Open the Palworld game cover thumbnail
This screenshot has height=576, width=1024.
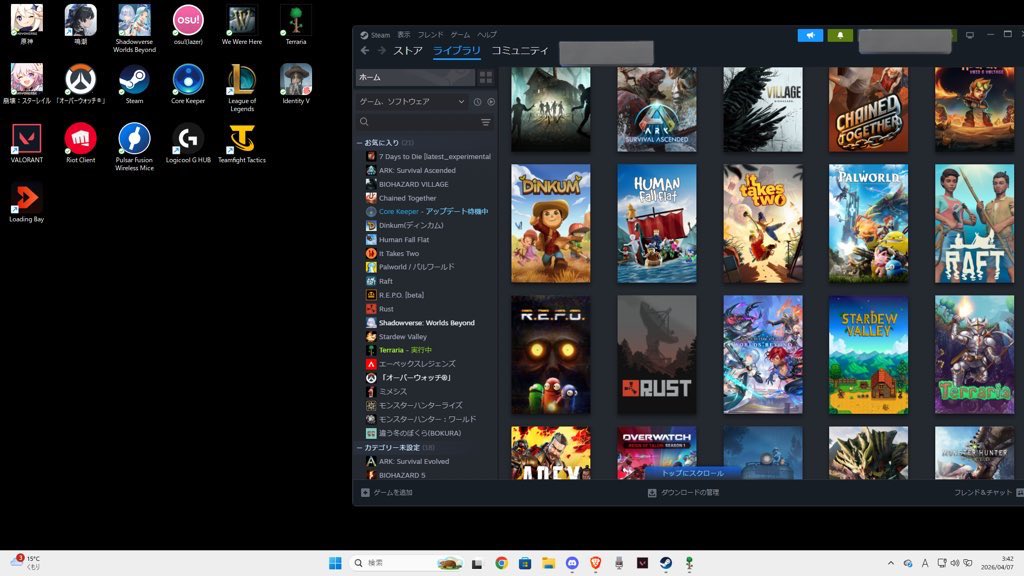tap(869, 223)
